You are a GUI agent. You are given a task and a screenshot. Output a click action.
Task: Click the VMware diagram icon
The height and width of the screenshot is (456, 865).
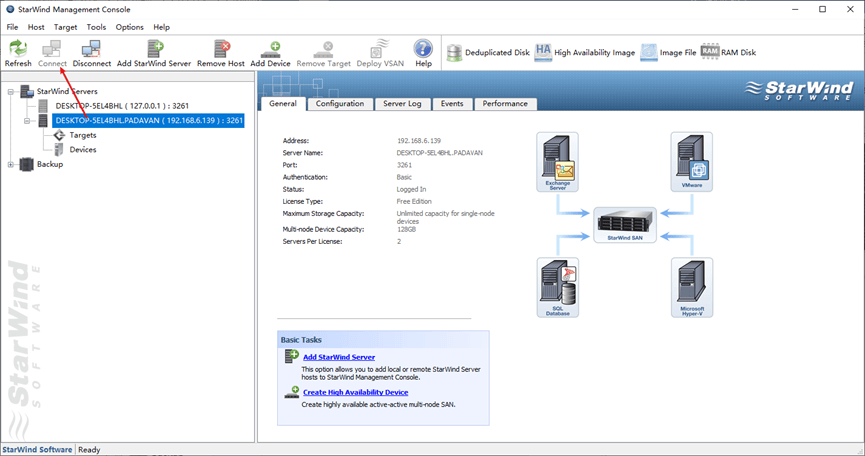(x=691, y=162)
